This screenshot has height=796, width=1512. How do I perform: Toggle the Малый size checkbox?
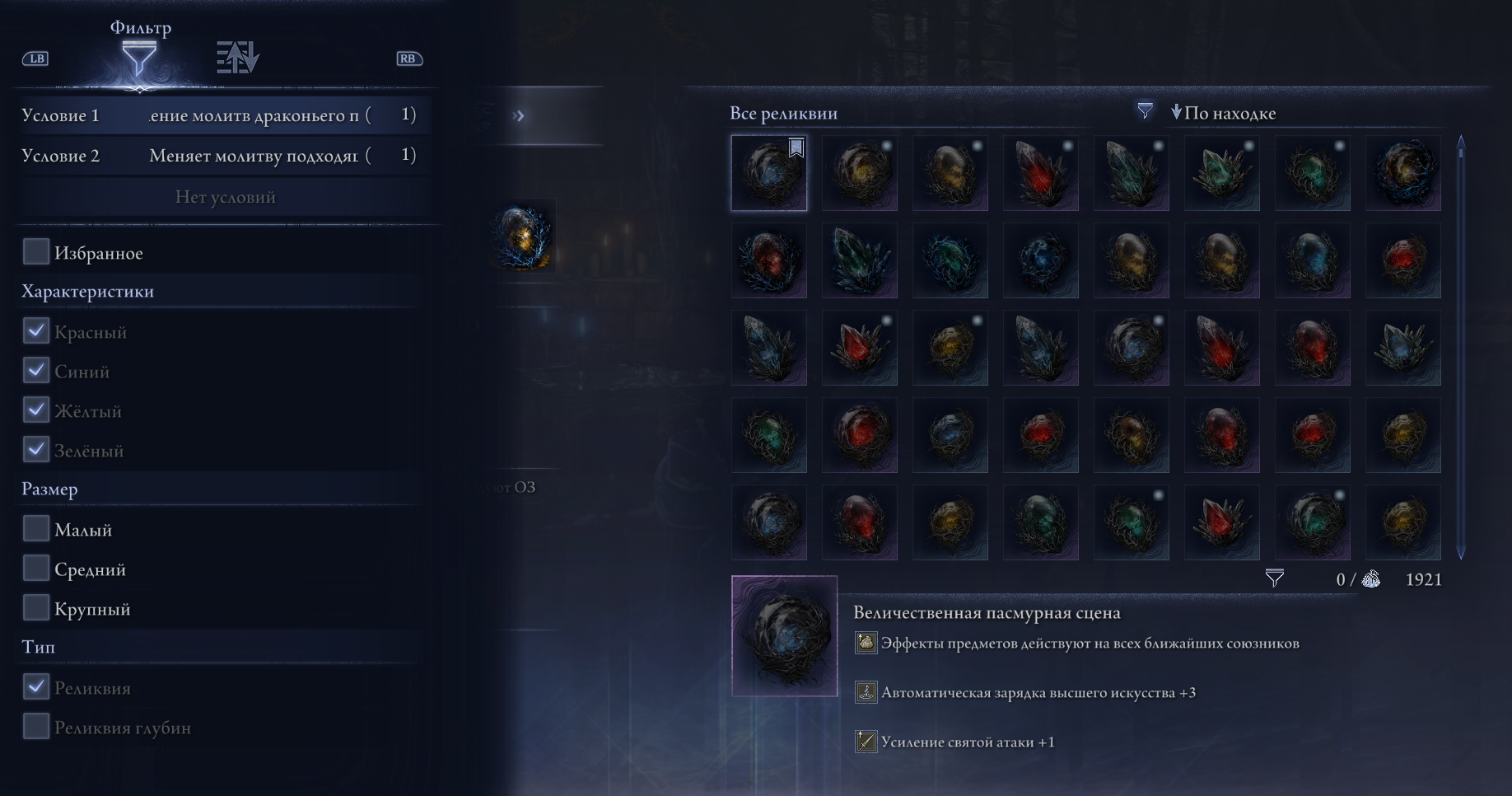36,528
